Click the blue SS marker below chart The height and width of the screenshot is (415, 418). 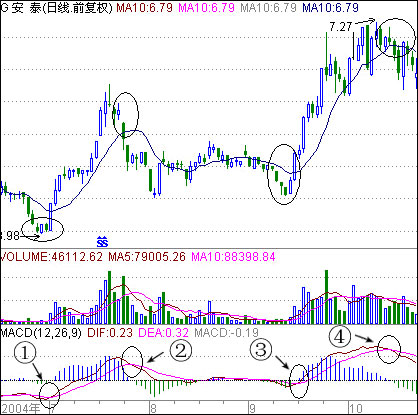(x=102, y=242)
